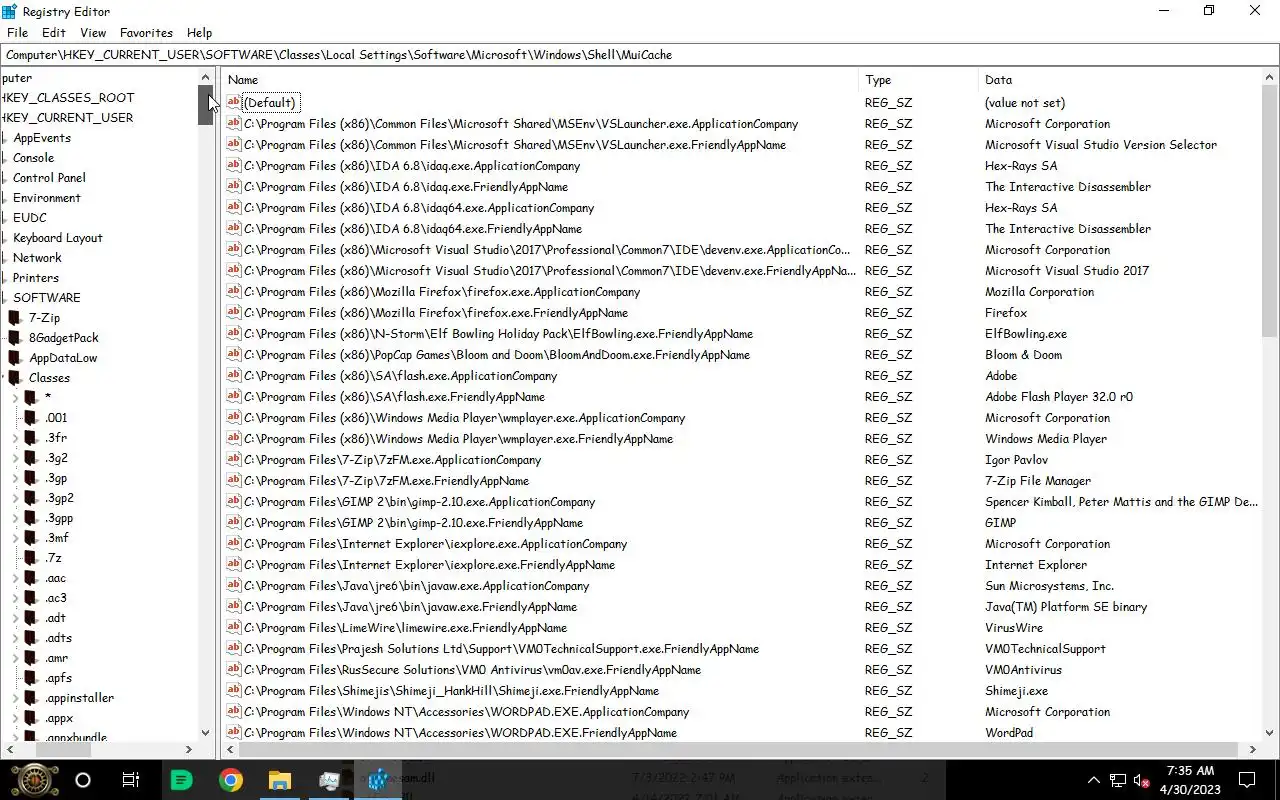Click the ab icon for gimp-2.10.exe.FriendlyAppName
The height and width of the screenshot is (800, 1280).
[233, 522]
